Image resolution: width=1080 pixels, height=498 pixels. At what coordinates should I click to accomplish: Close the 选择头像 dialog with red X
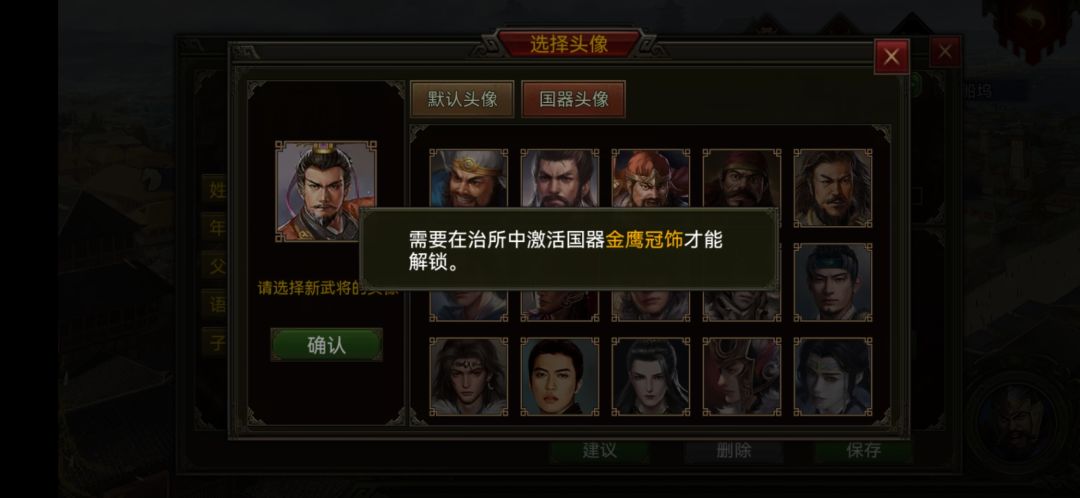click(x=891, y=56)
